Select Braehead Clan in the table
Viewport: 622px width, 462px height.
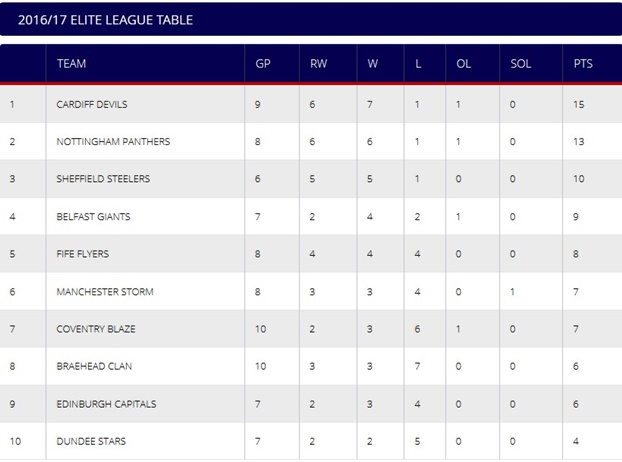(94, 366)
